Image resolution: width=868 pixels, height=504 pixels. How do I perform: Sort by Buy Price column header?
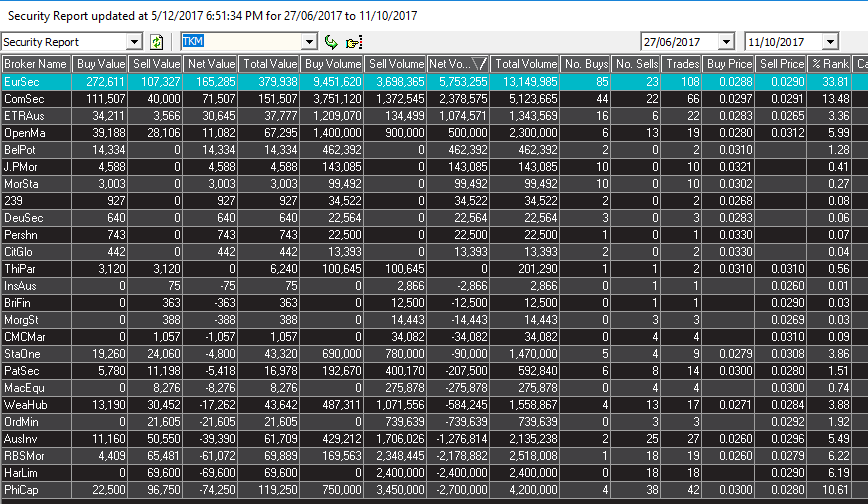(x=728, y=64)
